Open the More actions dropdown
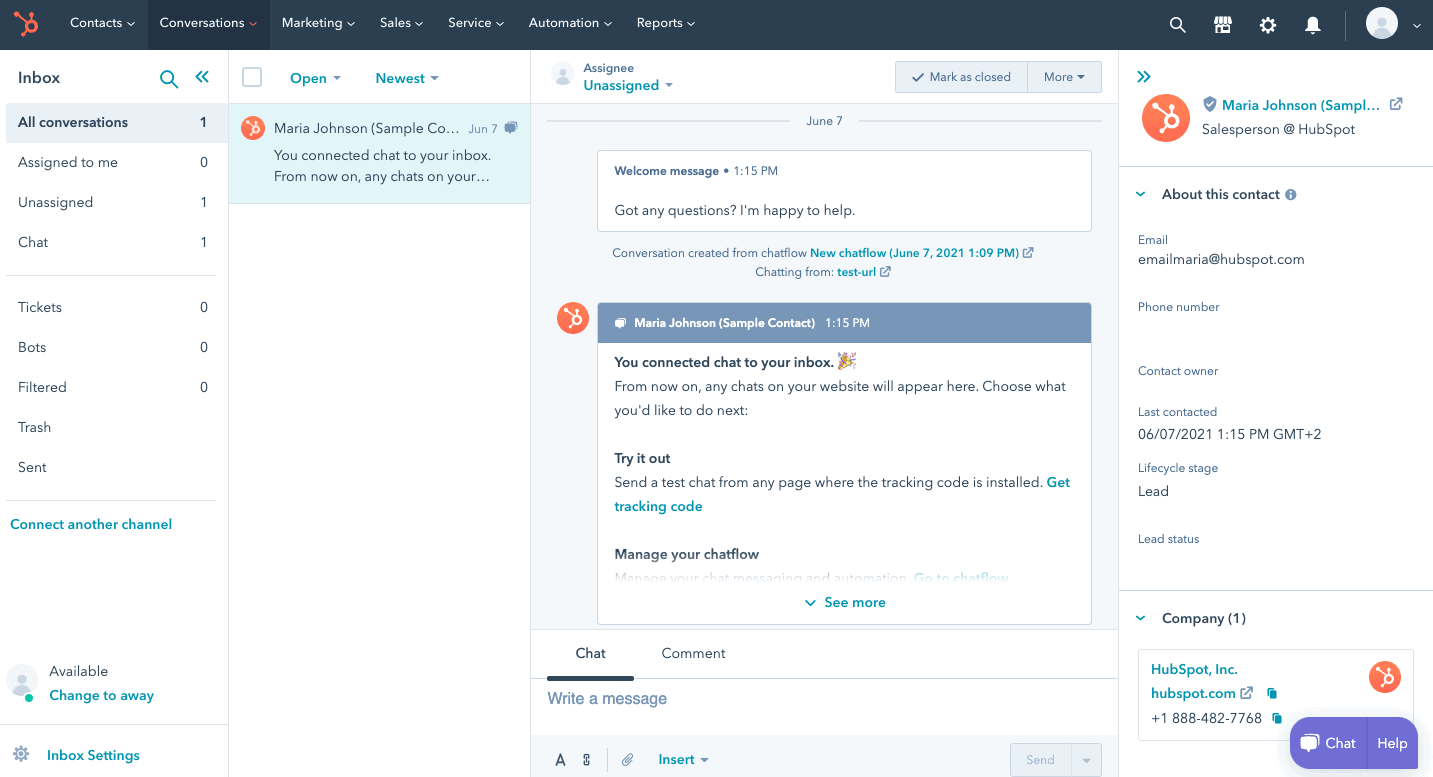The height and width of the screenshot is (777, 1433). coord(1064,77)
